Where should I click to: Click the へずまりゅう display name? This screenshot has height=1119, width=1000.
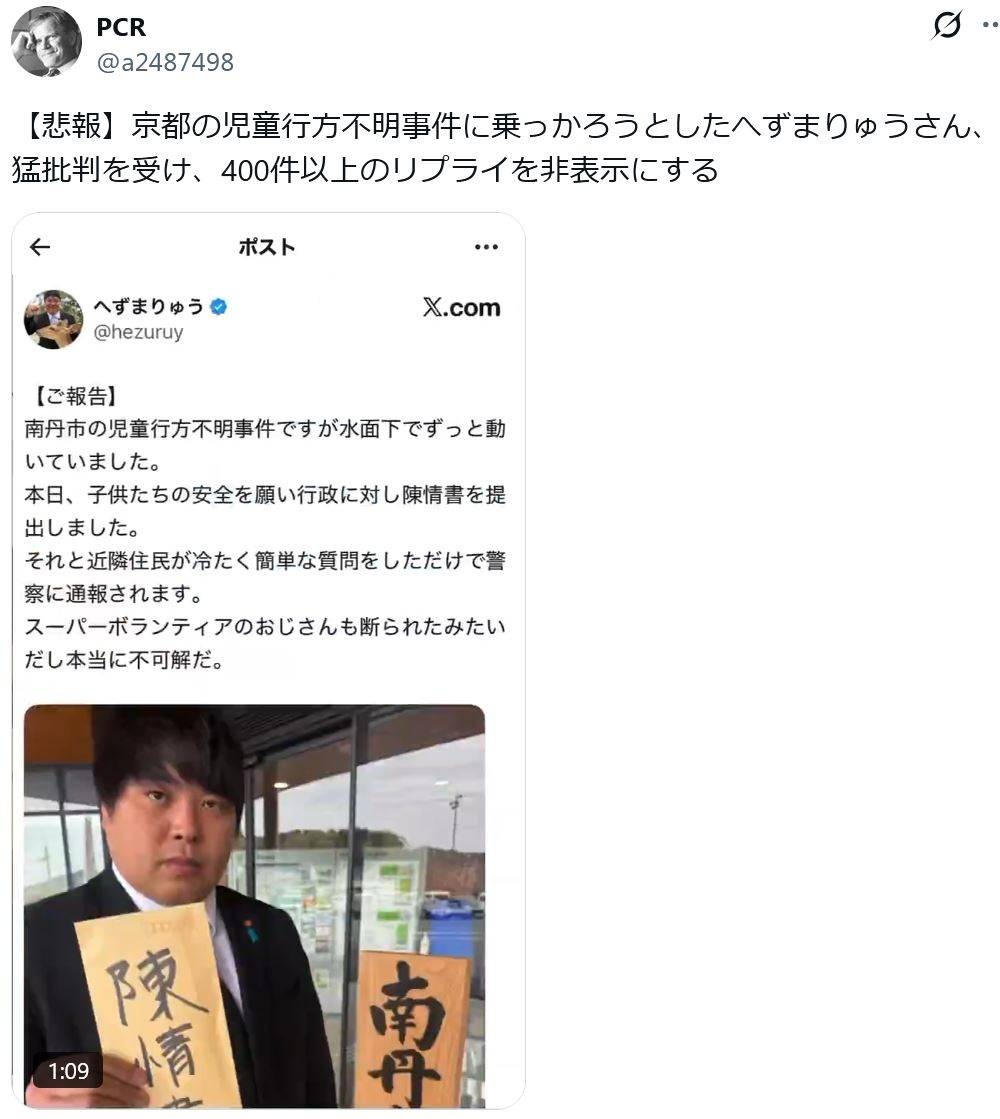[148, 307]
